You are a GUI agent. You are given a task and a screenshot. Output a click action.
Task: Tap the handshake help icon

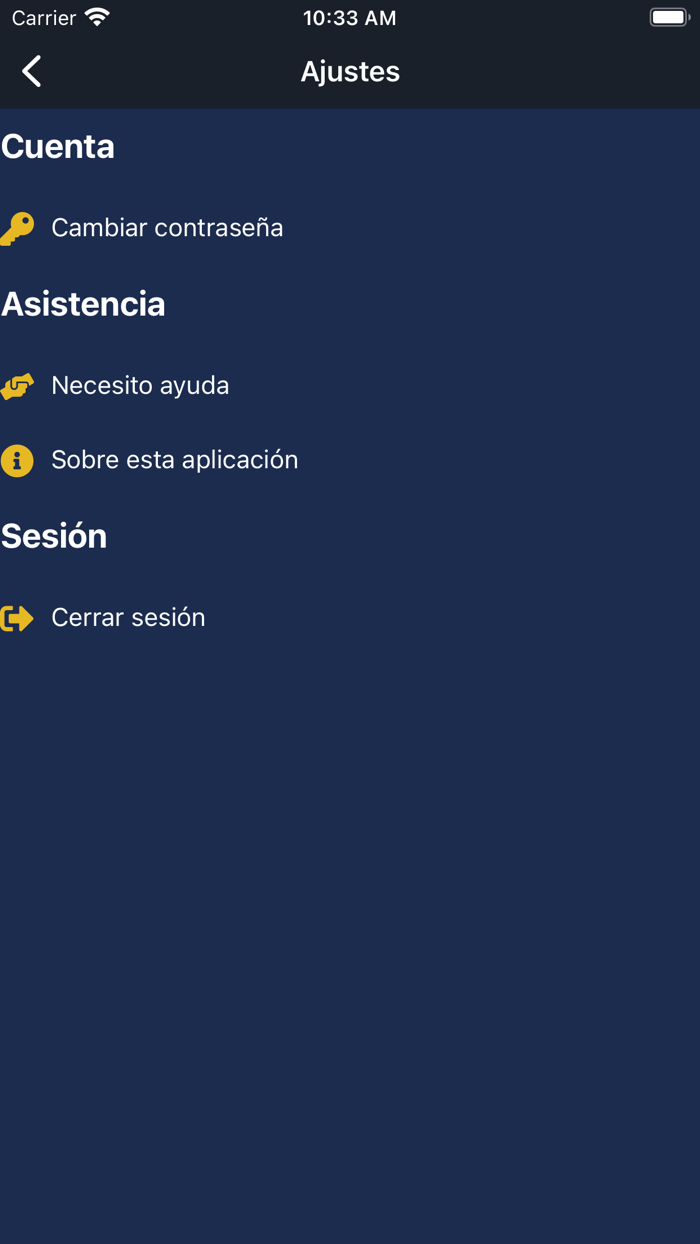pyautogui.click(x=17, y=386)
